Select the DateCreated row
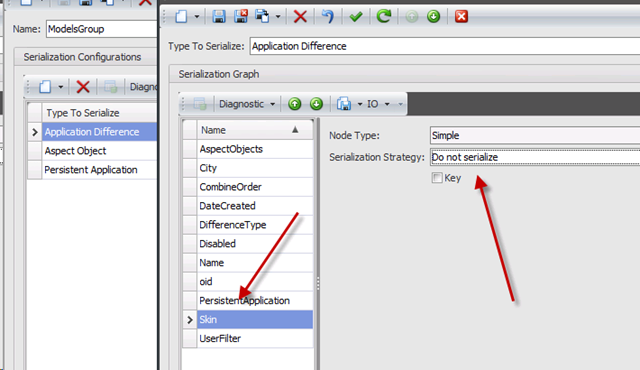This screenshot has width=640, height=370. (x=255, y=206)
